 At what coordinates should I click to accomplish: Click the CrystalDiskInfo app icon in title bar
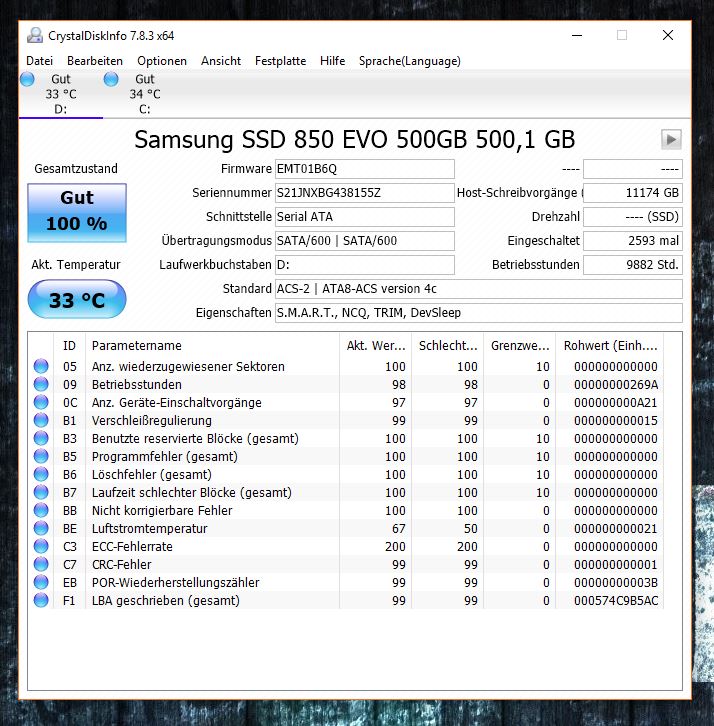point(35,36)
